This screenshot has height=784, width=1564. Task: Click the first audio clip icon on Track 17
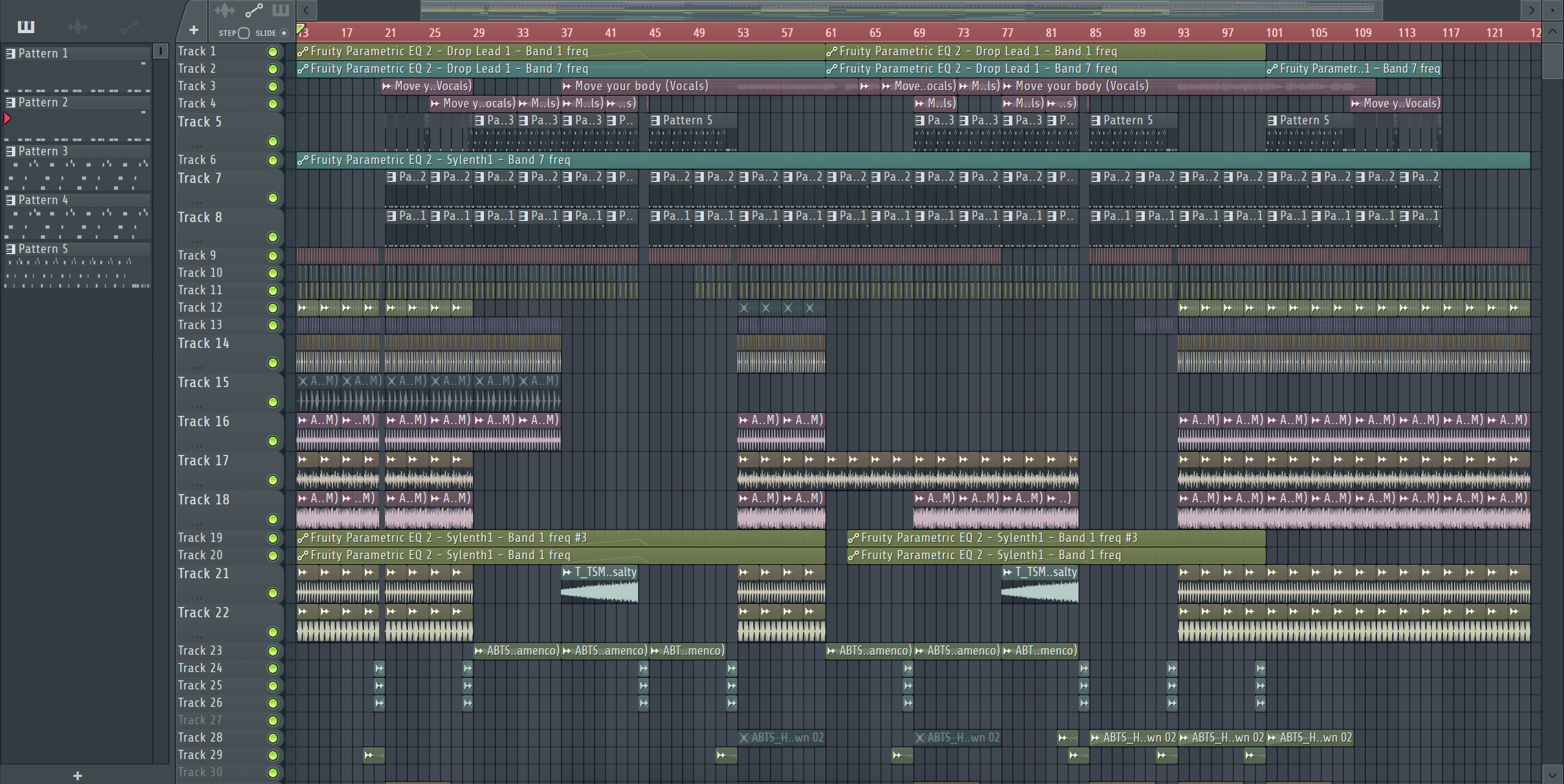[x=303, y=460]
